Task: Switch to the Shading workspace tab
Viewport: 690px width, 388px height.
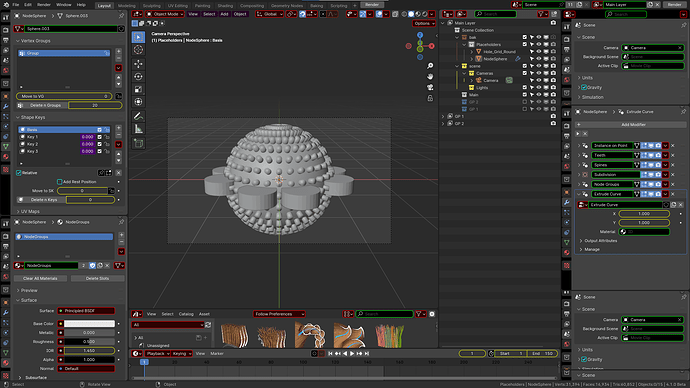Action: coord(225,6)
